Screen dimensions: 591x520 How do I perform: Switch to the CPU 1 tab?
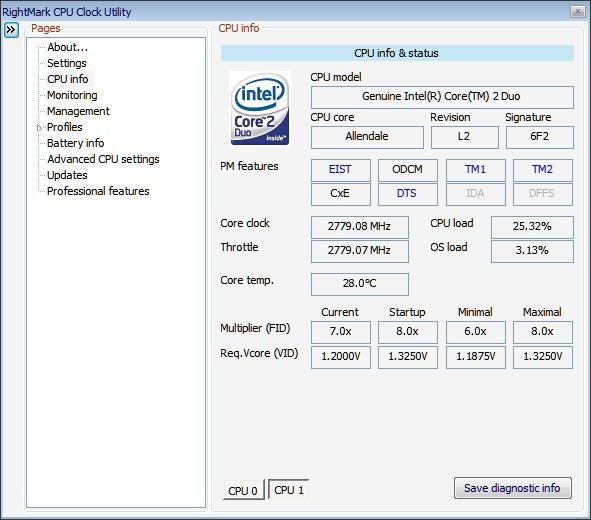[x=289, y=489]
